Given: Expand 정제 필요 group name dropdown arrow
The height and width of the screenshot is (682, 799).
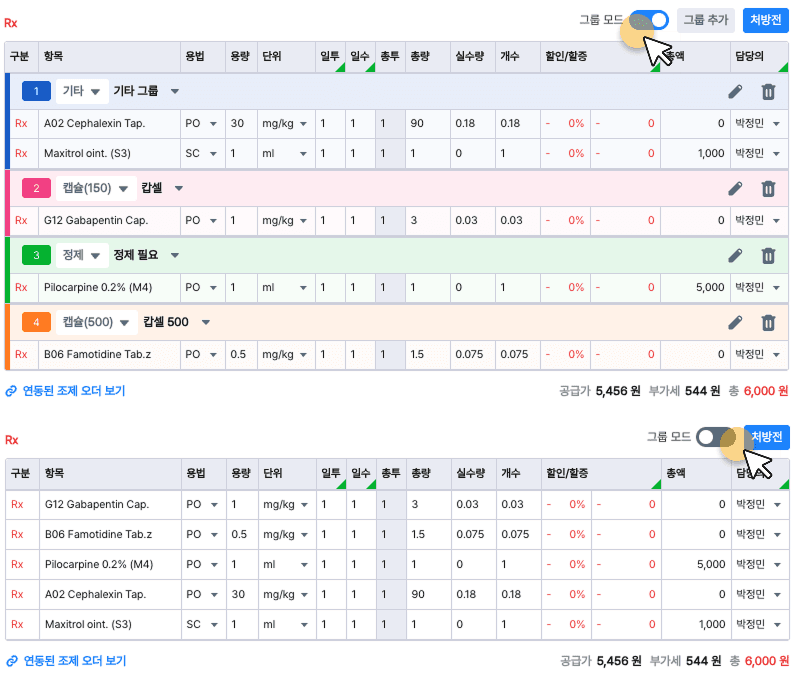Looking at the screenshot, I should 175,255.
